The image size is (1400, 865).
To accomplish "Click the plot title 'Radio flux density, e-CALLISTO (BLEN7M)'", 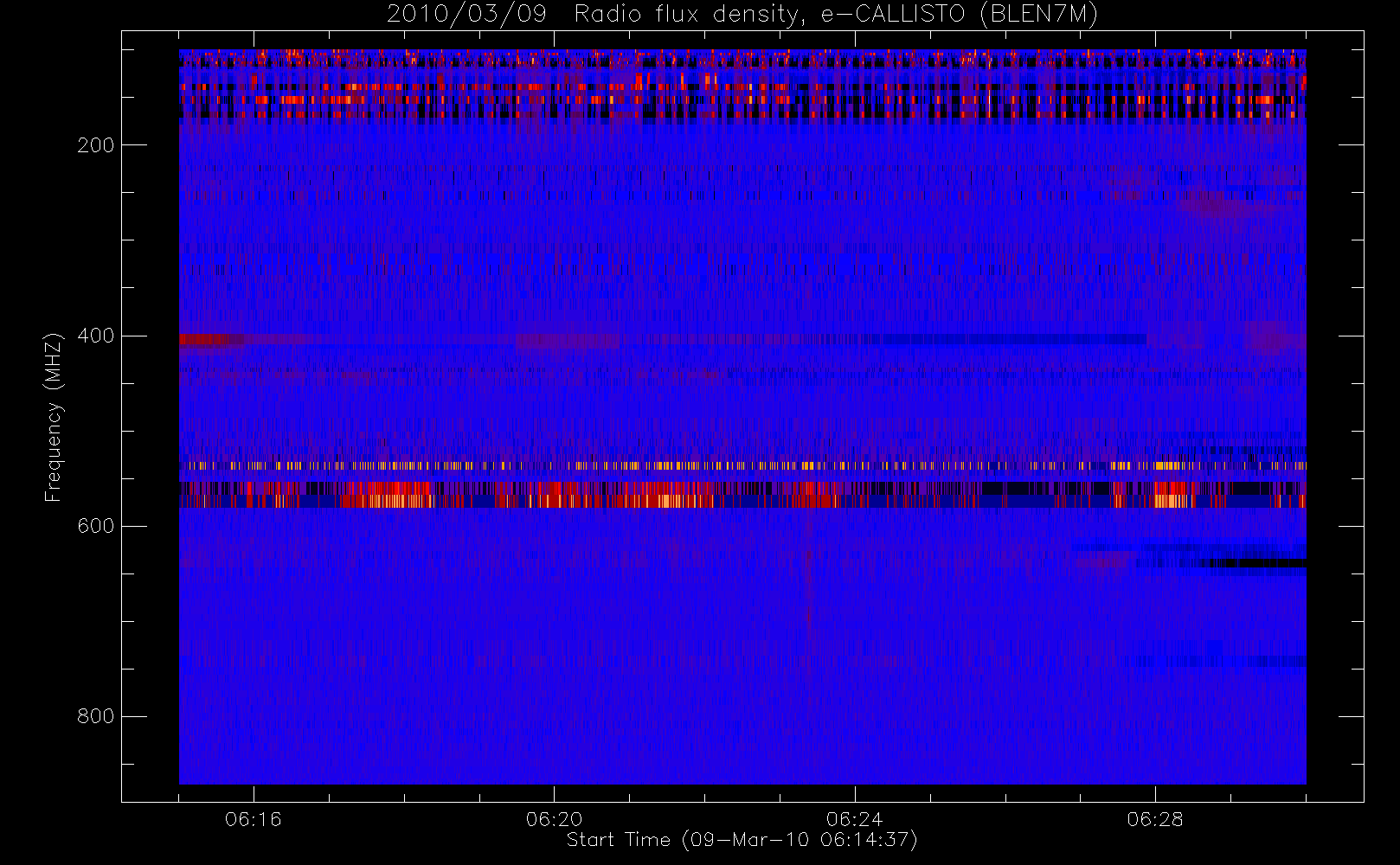I will pos(836,15).
